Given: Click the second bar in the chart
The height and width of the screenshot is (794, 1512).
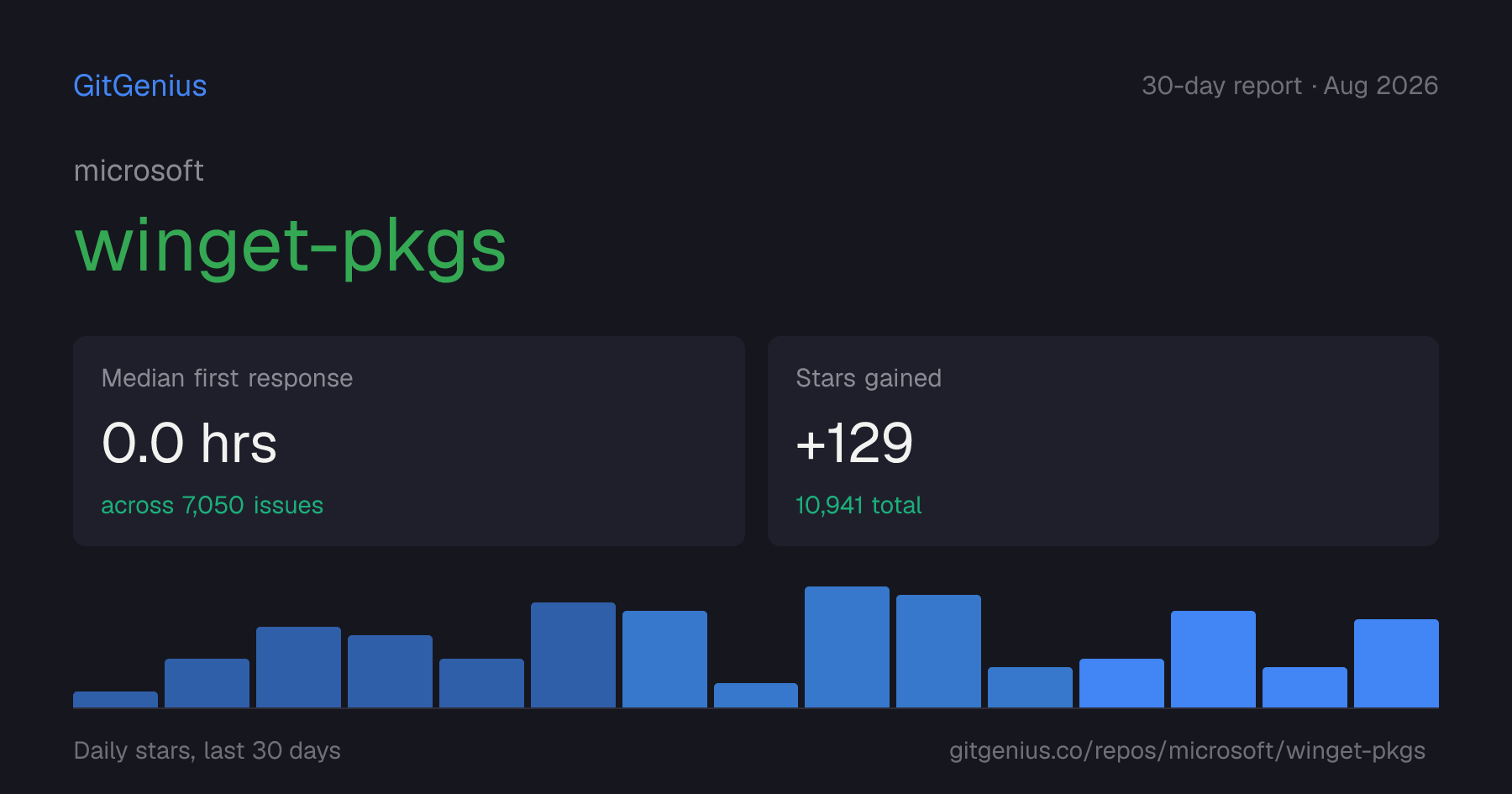Looking at the screenshot, I should (207, 683).
